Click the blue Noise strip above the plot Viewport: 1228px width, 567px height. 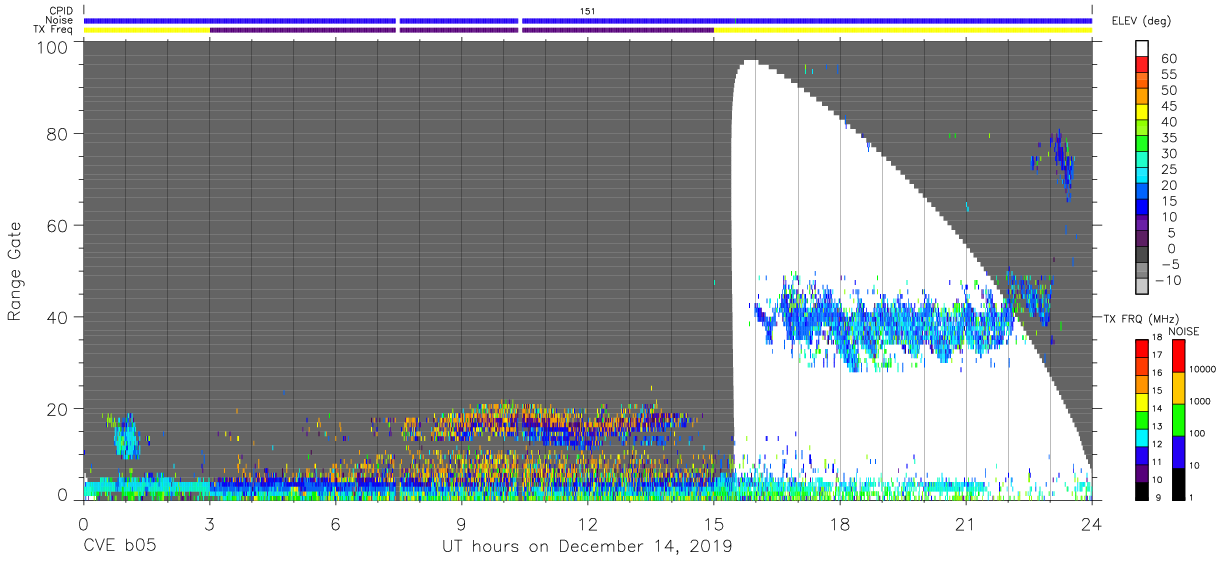click(x=588, y=20)
